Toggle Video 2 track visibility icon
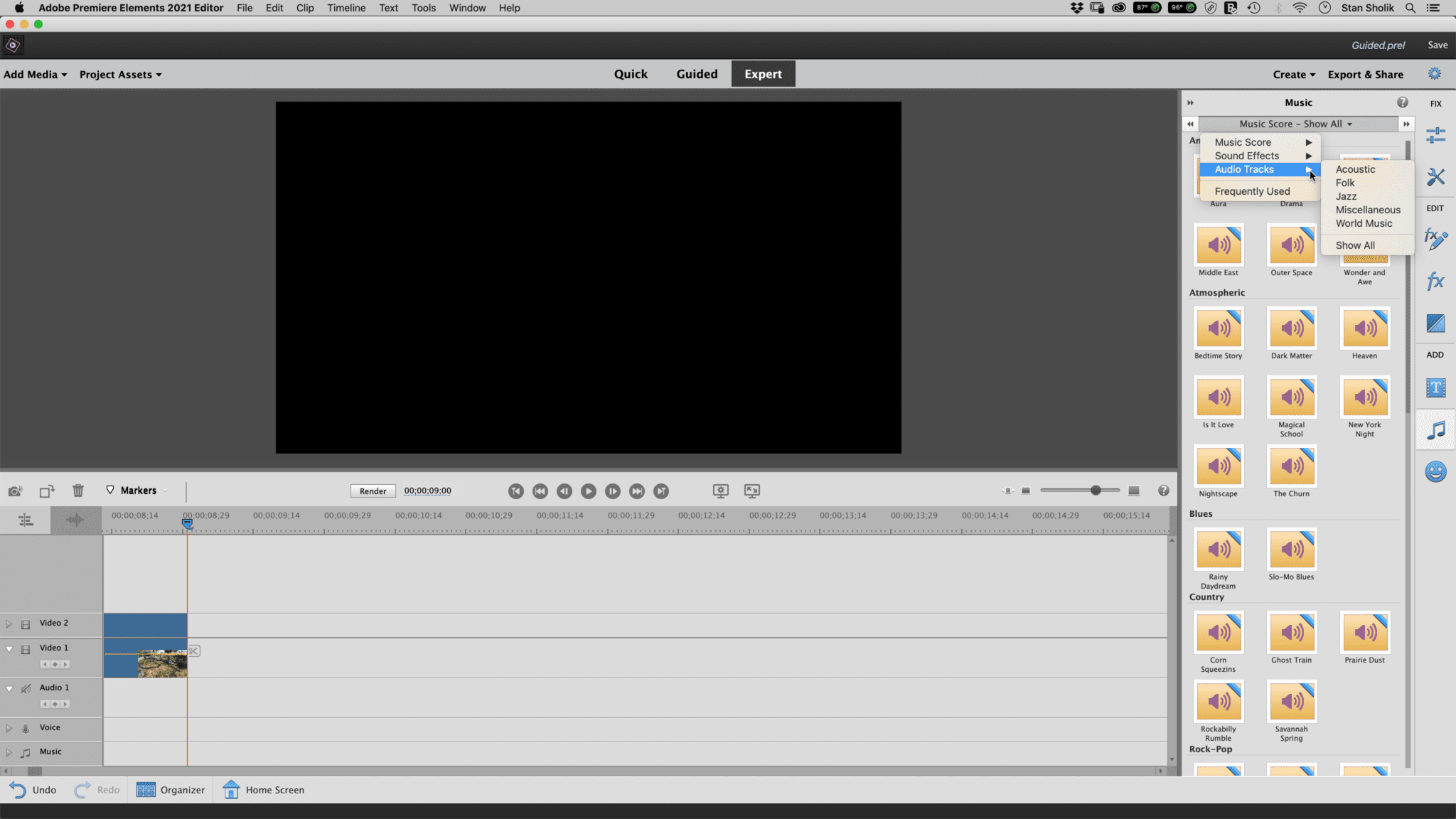The image size is (1456, 819). tap(26, 624)
